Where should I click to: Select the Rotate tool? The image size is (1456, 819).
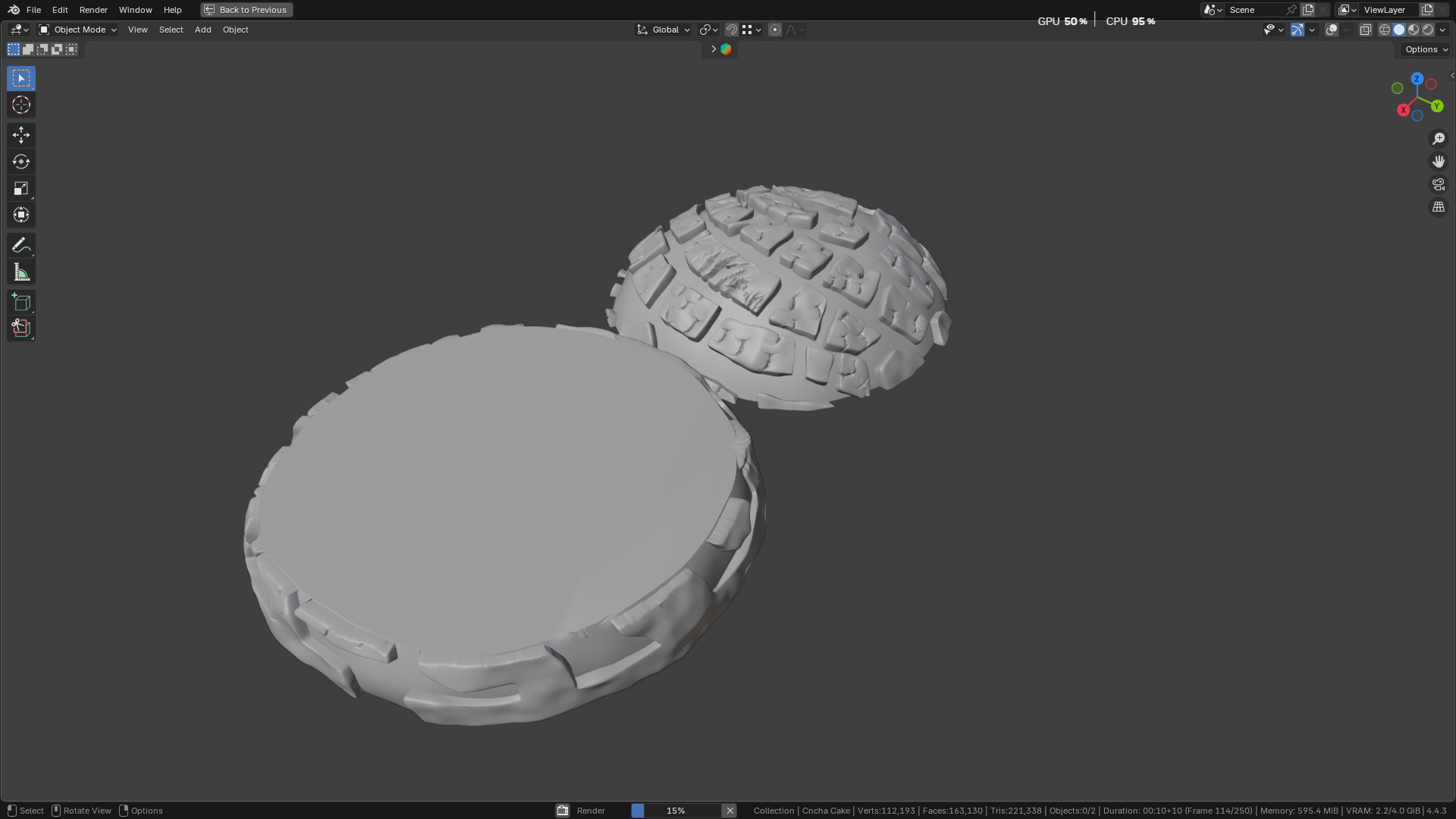[x=21, y=162]
